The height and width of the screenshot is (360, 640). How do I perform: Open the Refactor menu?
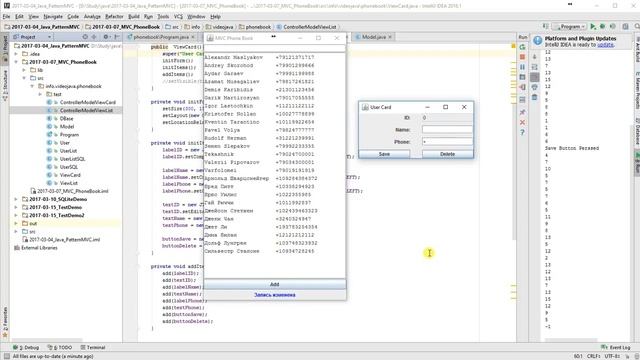(x=114, y=16)
